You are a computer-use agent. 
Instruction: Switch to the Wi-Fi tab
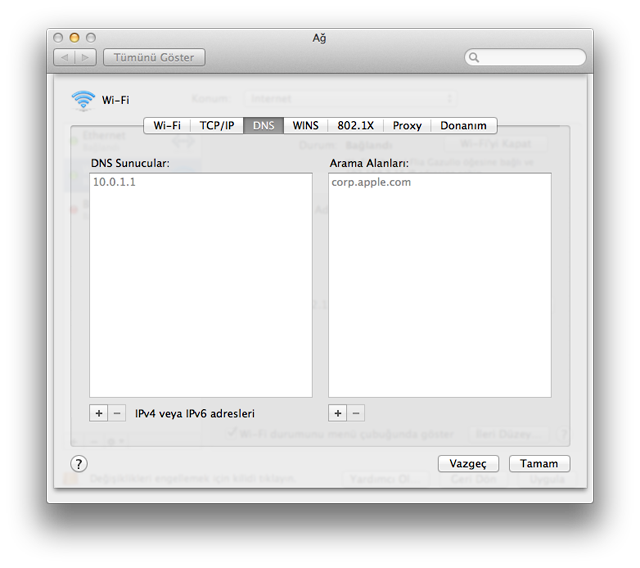click(x=167, y=126)
